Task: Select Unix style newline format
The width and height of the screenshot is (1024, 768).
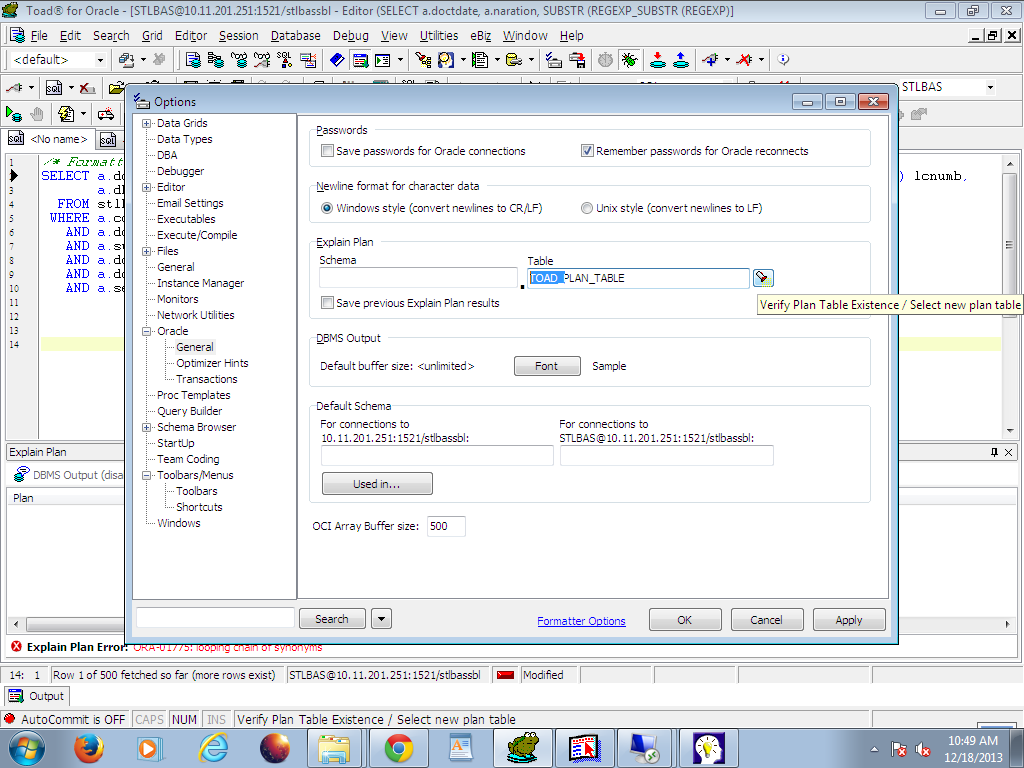Action: 586,208
